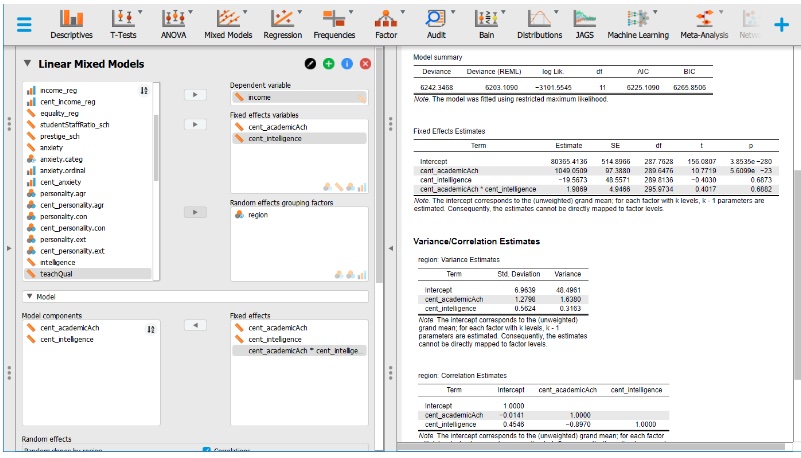Screen dimensions: 801x458
Task: Select cent_academicAch in Model components
Action: click(x=91, y=328)
